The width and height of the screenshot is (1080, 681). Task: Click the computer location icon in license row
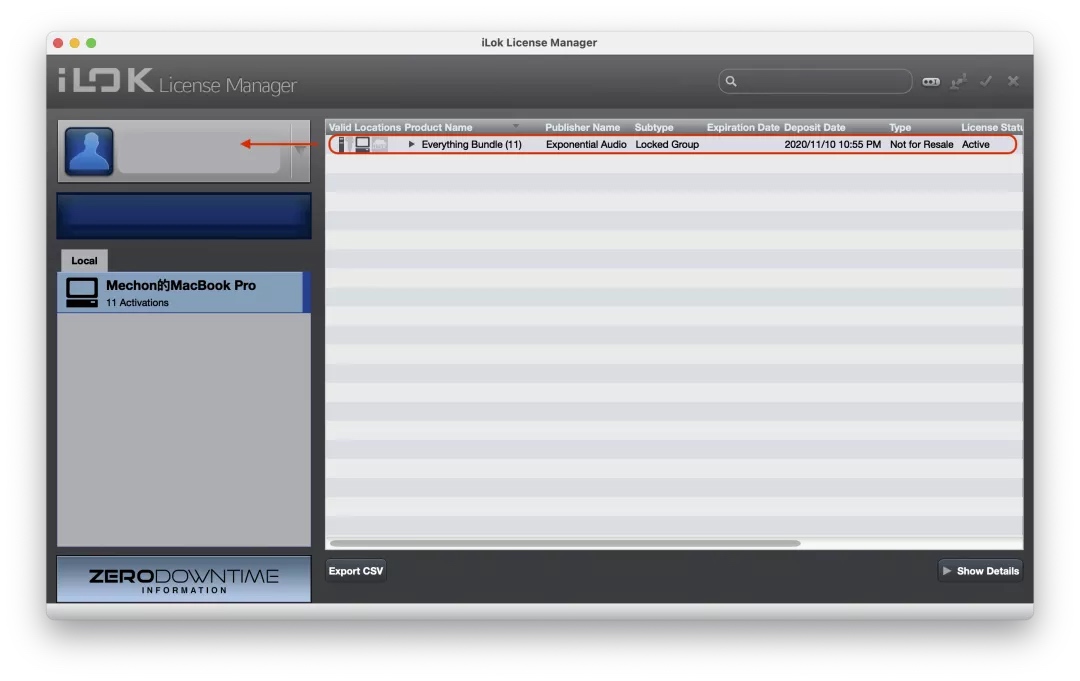coord(362,145)
